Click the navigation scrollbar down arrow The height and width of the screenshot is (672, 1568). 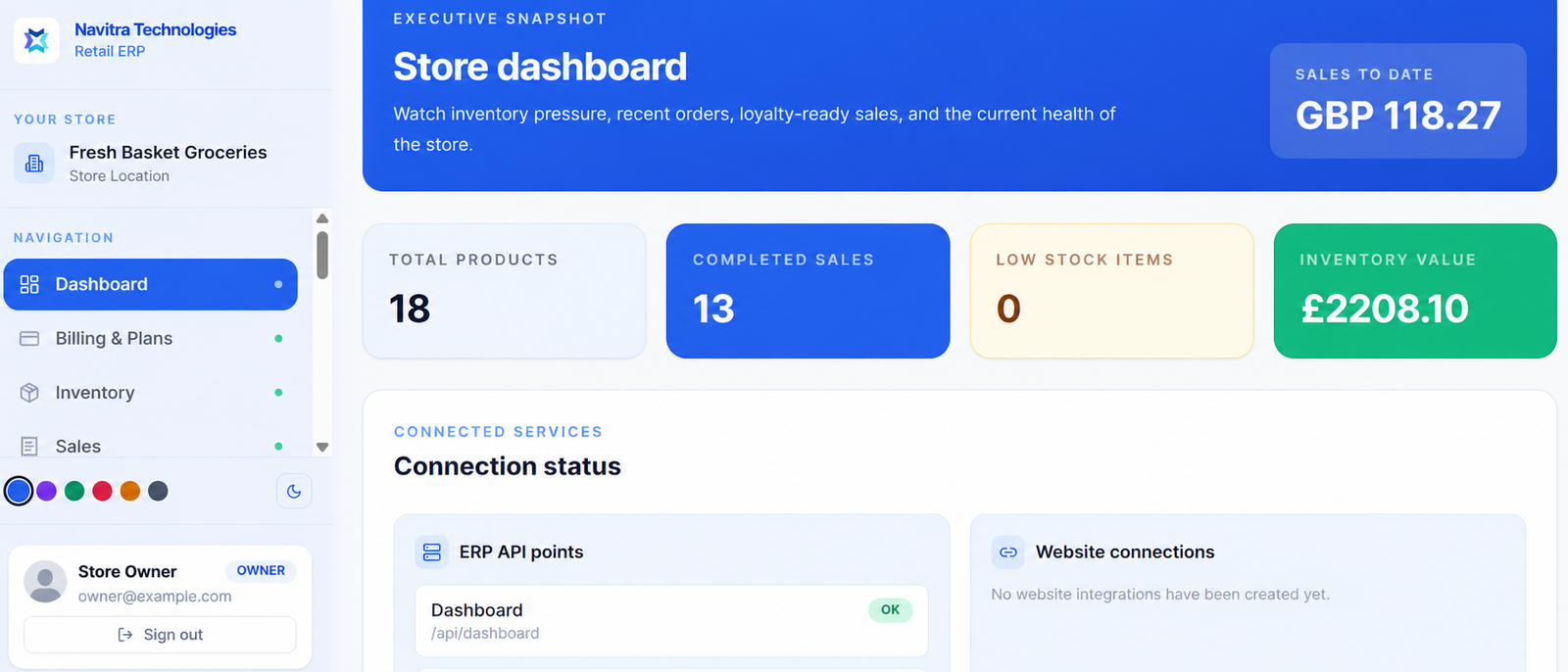click(x=322, y=447)
